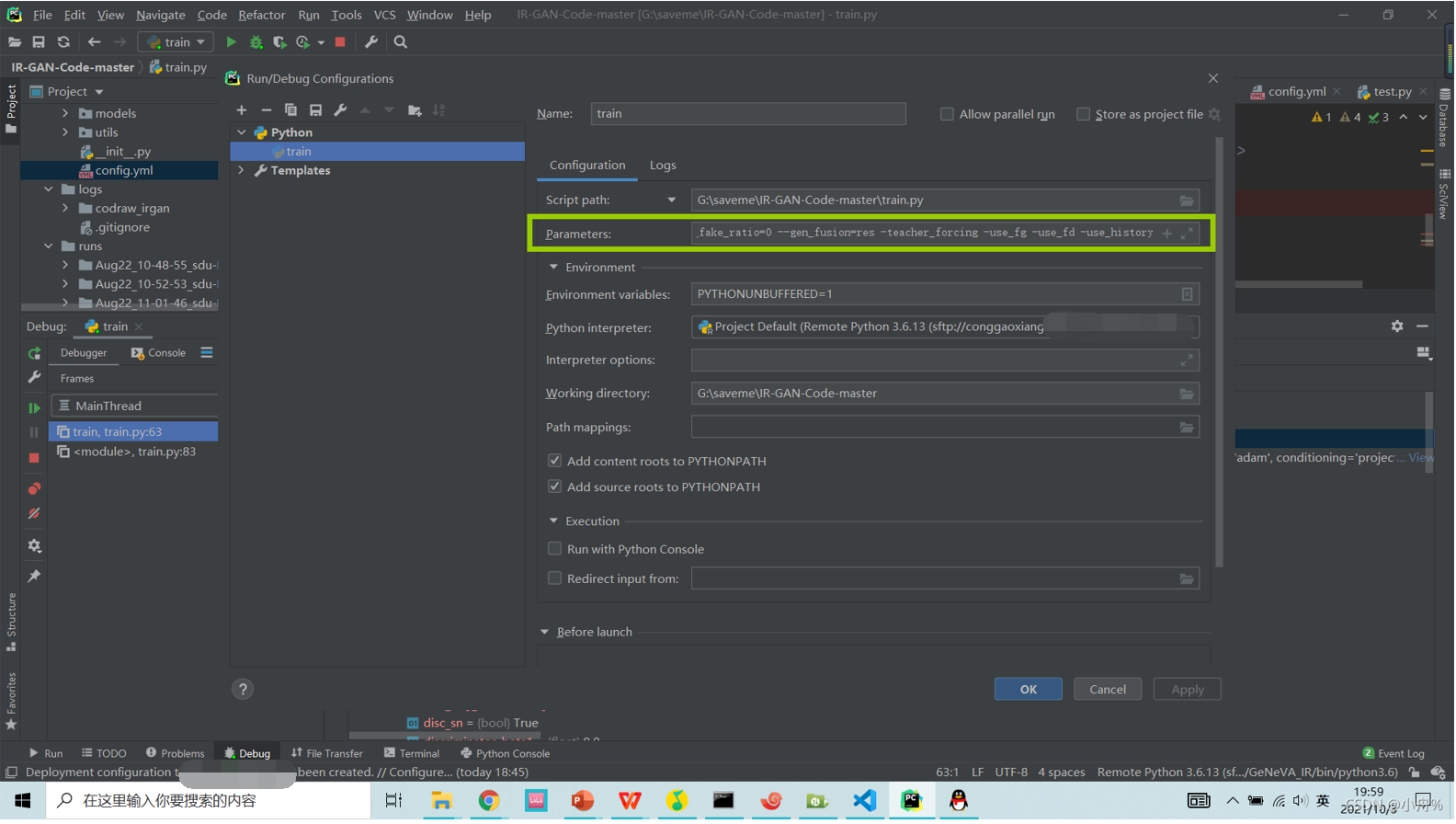Click the OK button
Image resolution: width=1456 pixels, height=824 pixels.
coord(1028,690)
